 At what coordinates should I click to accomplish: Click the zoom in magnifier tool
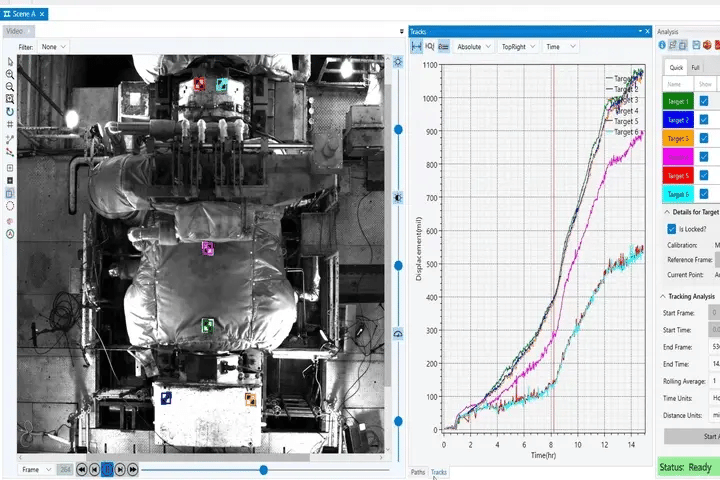(10, 74)
